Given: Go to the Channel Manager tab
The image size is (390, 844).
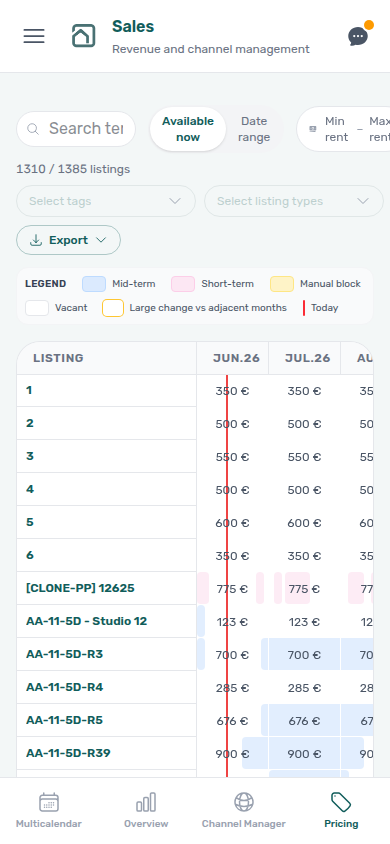Looking at the screenshot, I should (x=244, y=811).
